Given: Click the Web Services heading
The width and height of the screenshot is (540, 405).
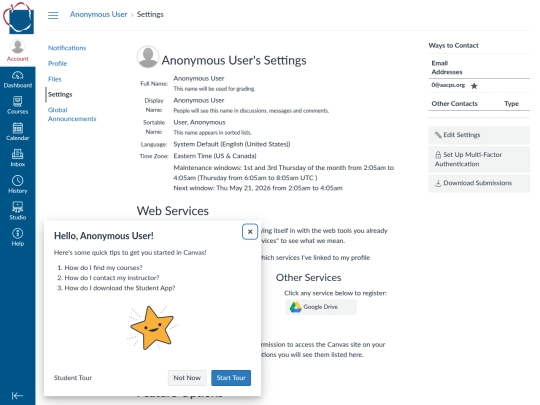Looking at the screenshot, I should click(173, 211).
